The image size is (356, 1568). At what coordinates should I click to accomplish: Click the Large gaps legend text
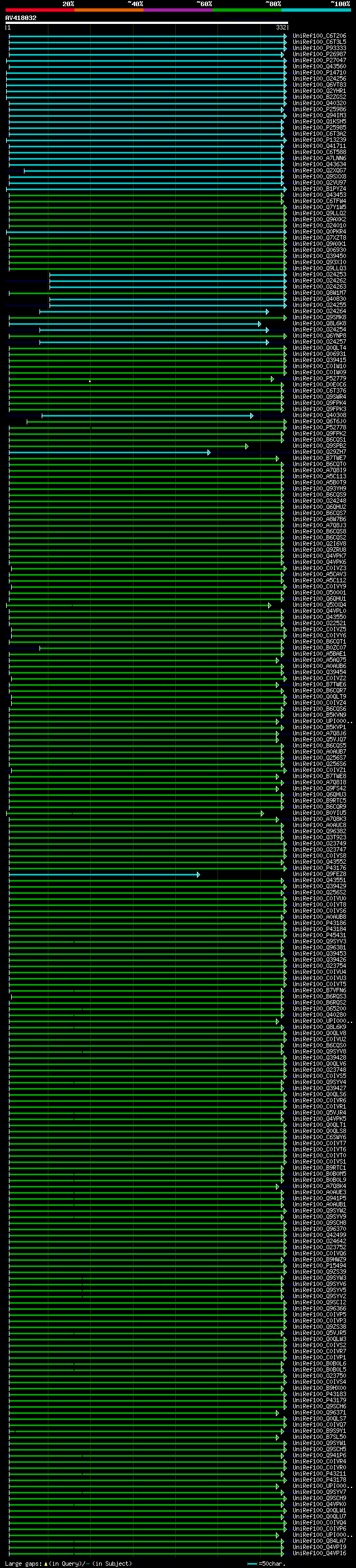pos(68,1564)
